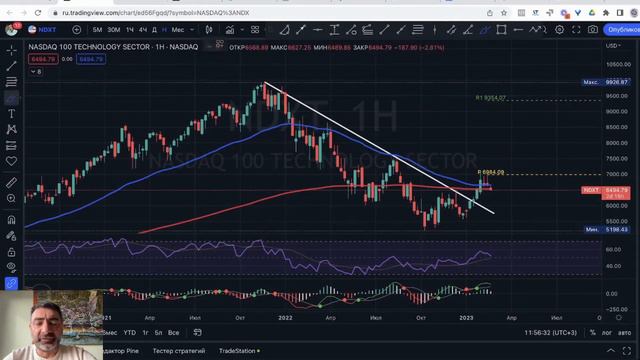Image resolution: width=640 pixels, height=360 pixels.
Task: Open the chart settings gear
Action: coord(560,30)
